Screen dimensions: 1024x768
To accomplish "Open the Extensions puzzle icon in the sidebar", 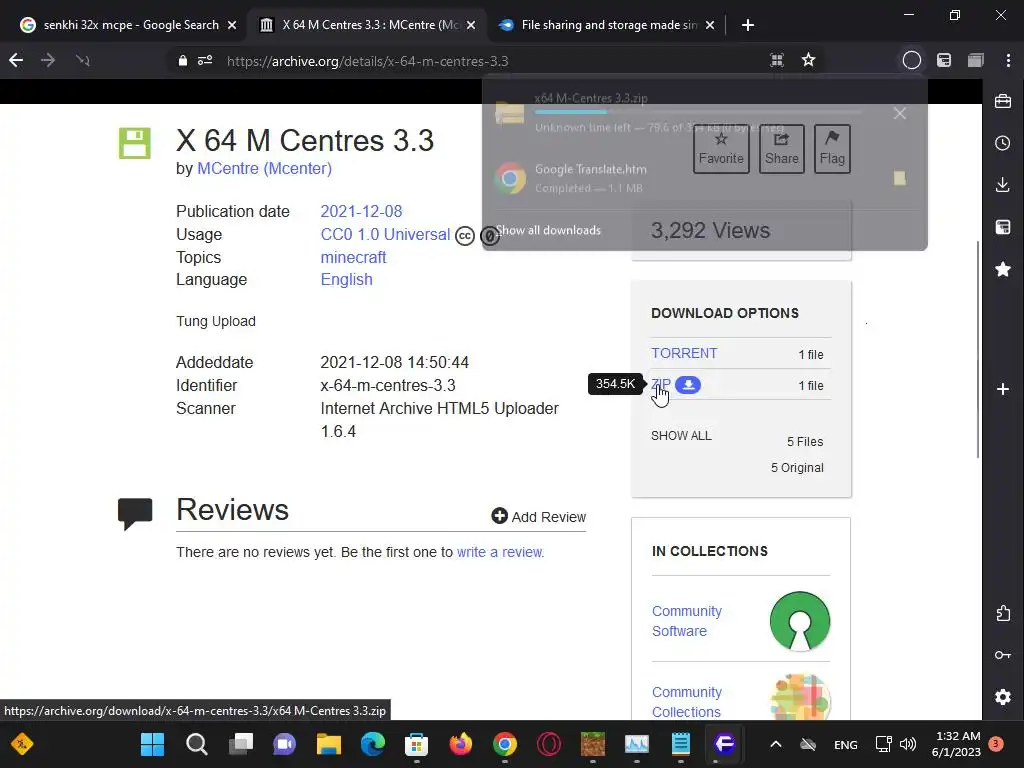I will click(1003, 613).
